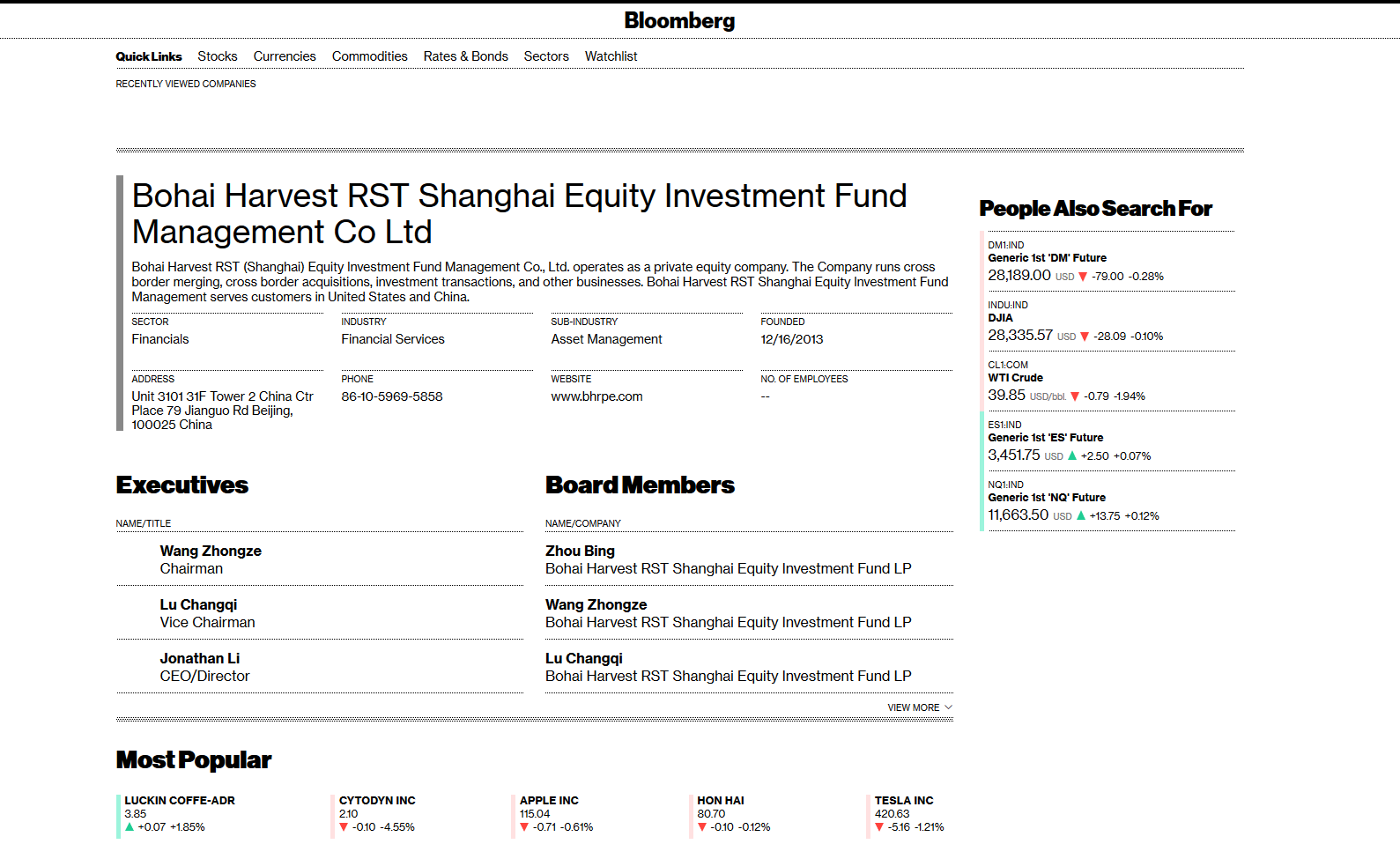This screenshot has height=844, width=1400.
Task: Click the green up arrow beside NQ Future change
Action: 1081,516
